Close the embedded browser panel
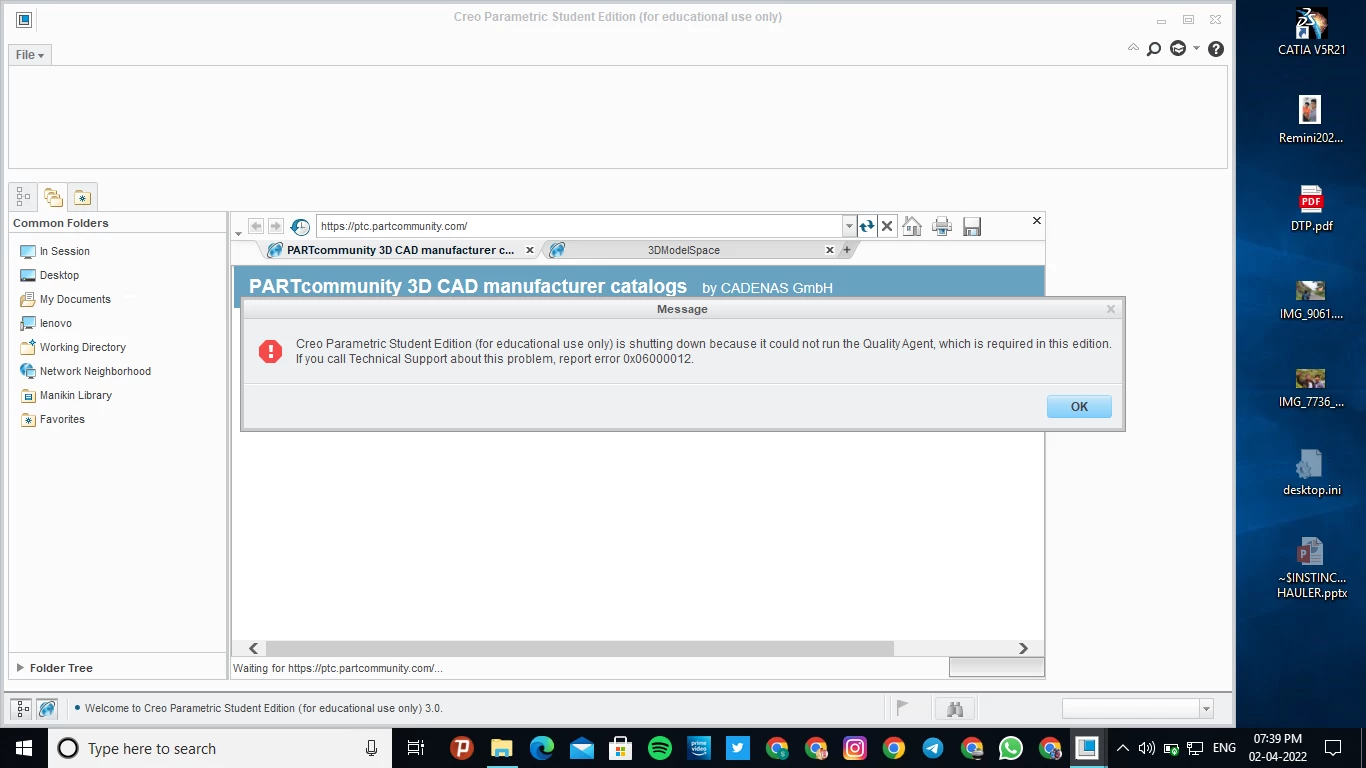 (1036, 220)
